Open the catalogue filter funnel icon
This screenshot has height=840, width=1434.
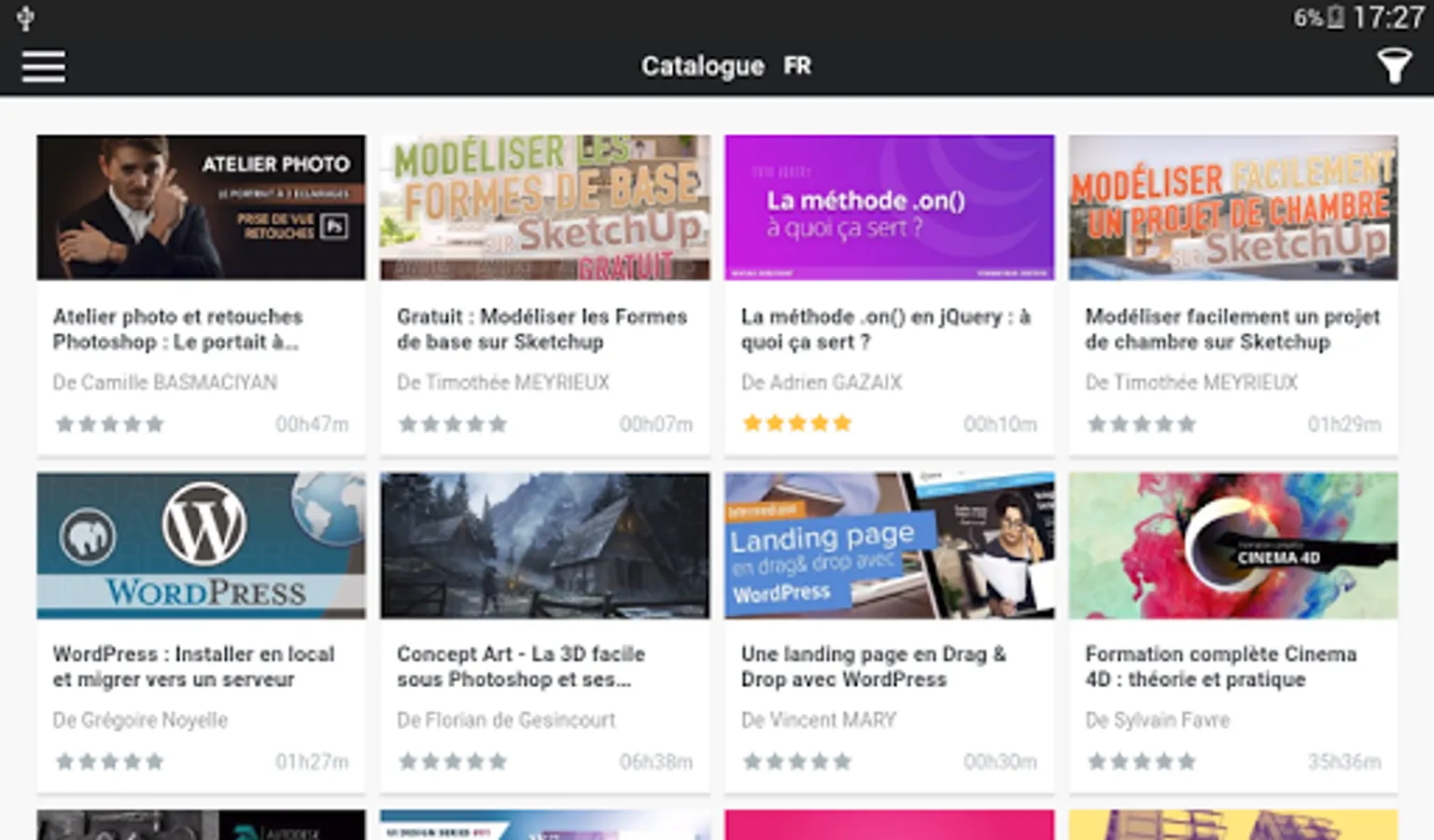coord(1394,65)
